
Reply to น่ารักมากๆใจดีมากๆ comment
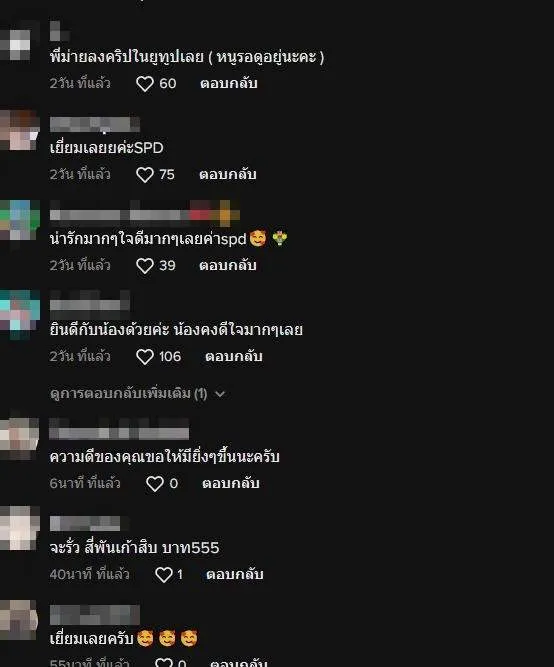pos(228,265)
